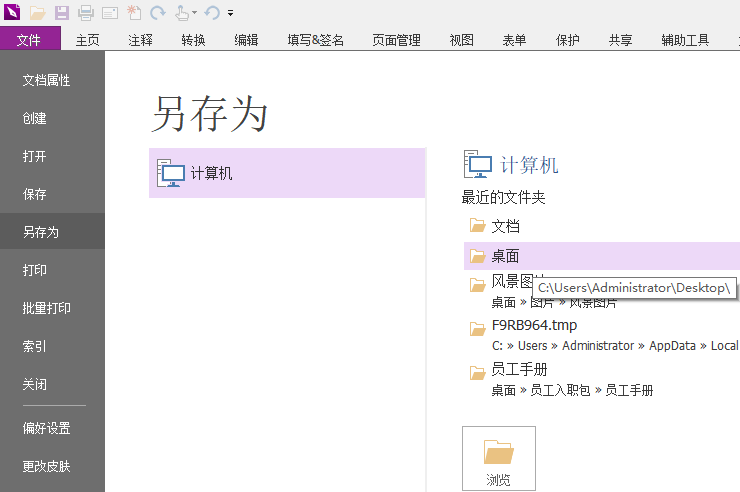The width and height of the screenshot is (740, 492).
Task: Click the 浏览 browse button
Action: [499, 459]
